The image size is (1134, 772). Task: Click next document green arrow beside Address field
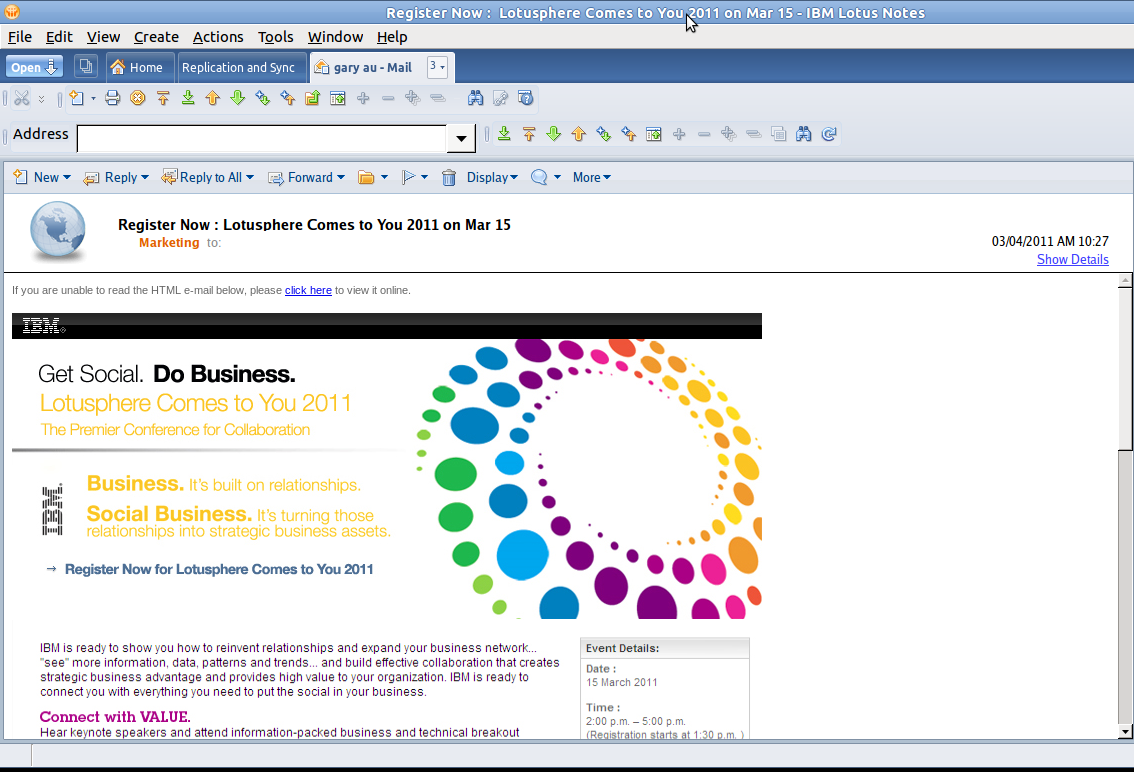tap(553, 134)
